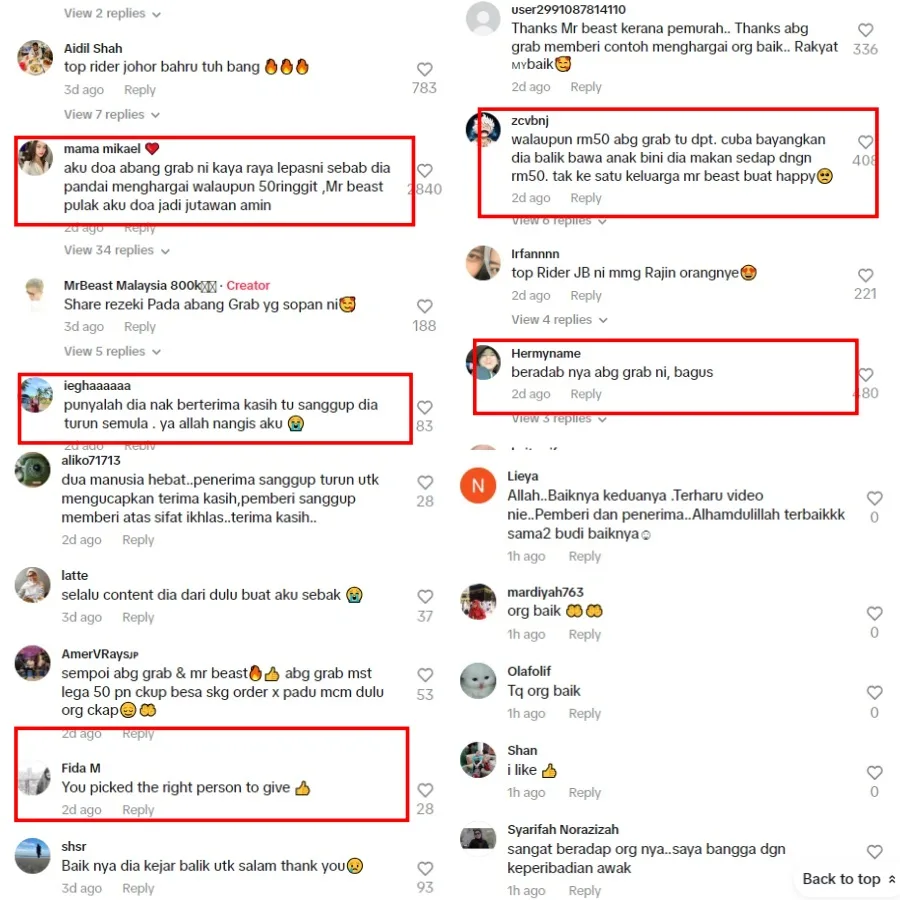
Task: Toggle like on shsr's comment
Action: (425, 869)
